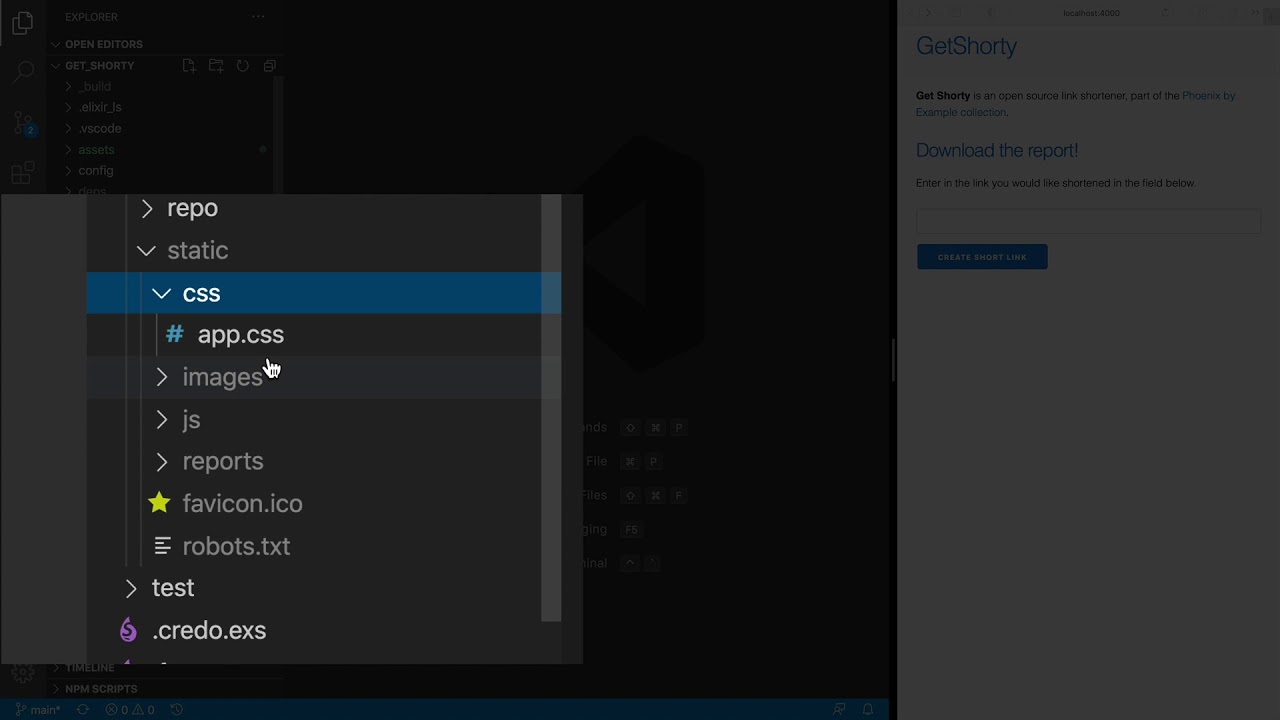
Task: Open the favicon.ico file
Action: (x=242, y=504)
